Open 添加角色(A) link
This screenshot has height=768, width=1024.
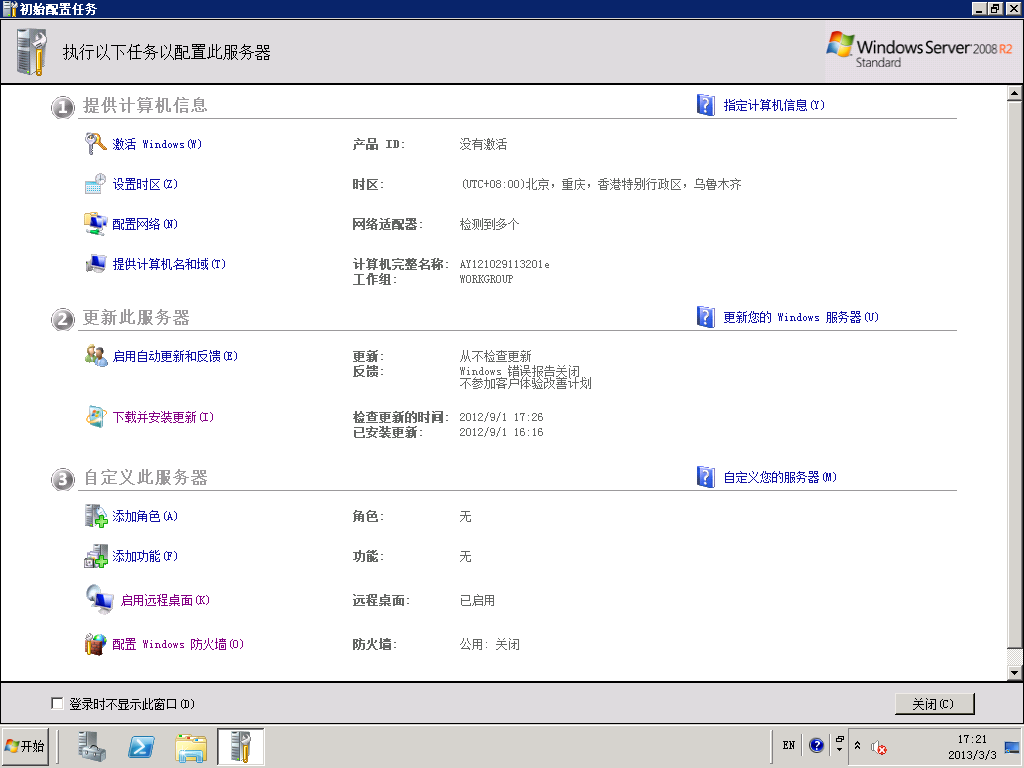click(145, 516)
